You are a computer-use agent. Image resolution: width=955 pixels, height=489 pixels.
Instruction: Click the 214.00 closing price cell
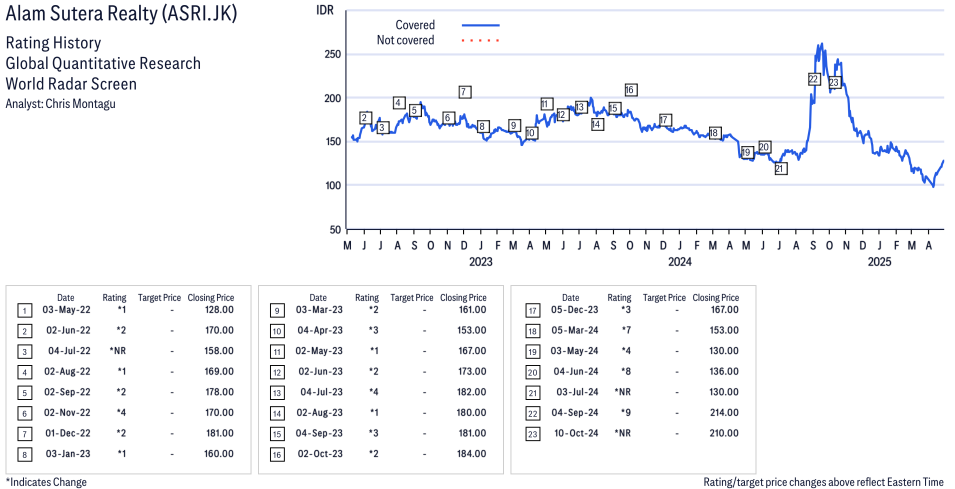[x=724, y=413]
